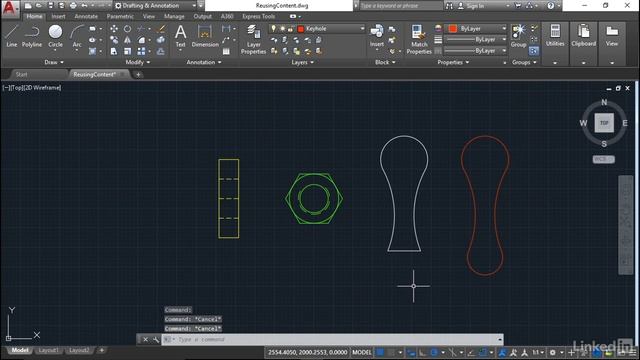640x360 pixels.
Task: Click Sign In link
Action: [475, 6]
